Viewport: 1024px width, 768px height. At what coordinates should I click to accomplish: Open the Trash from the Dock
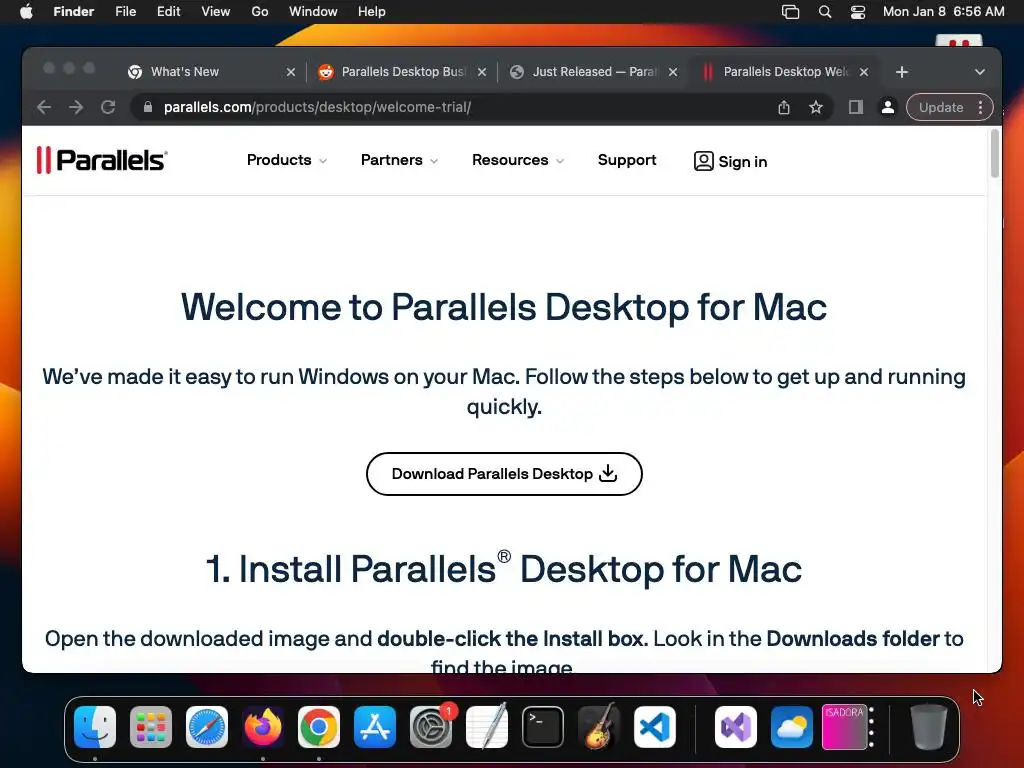(x=928, y=727)
